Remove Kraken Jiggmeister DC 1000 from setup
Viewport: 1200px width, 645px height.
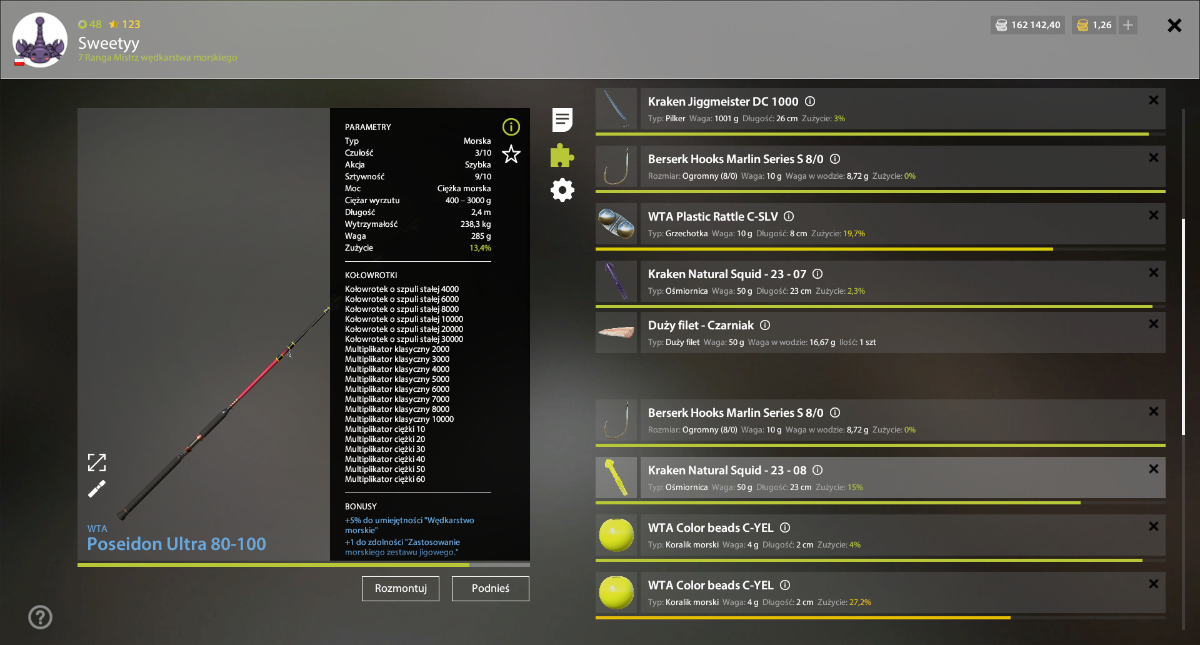point(1153,100)
